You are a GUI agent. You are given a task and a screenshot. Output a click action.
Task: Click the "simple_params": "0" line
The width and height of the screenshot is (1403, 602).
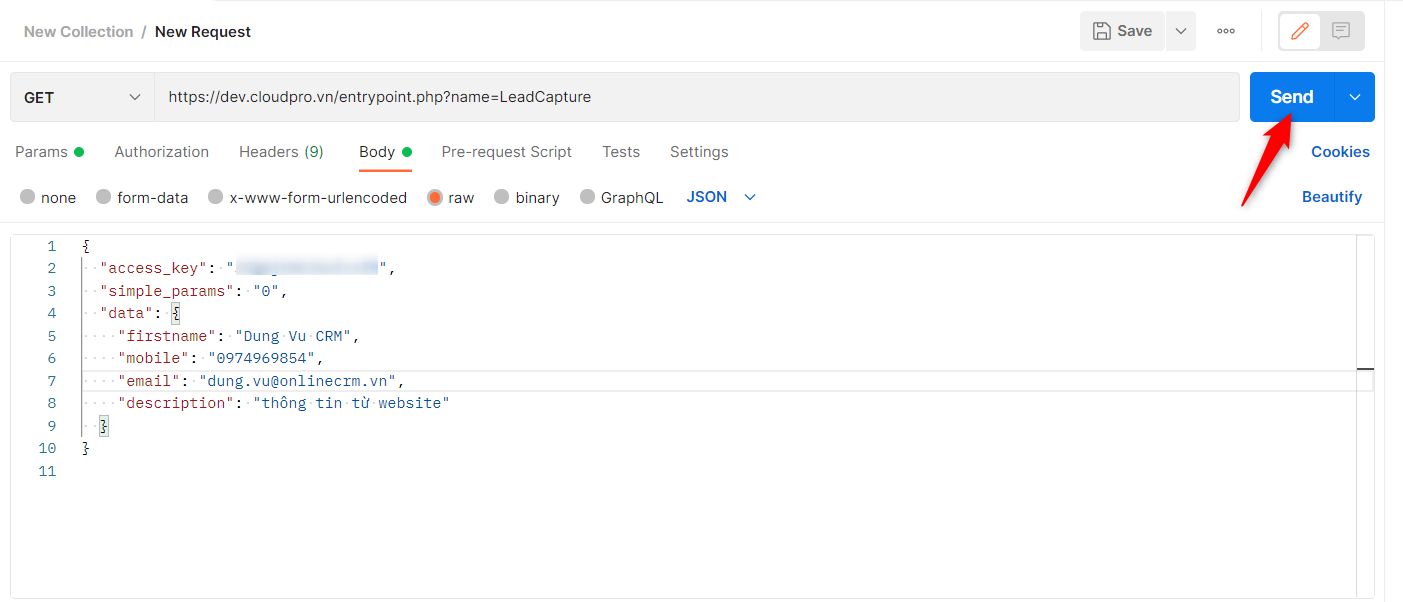point(193,291)
